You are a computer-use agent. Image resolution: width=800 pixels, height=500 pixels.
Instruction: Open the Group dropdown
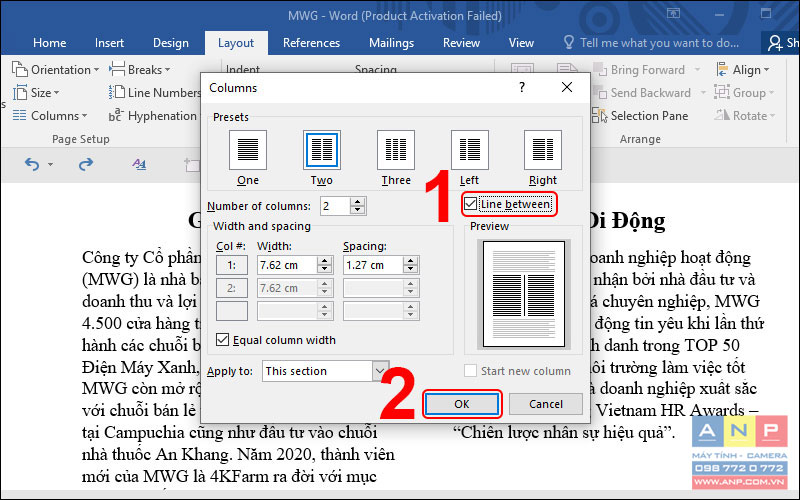[745, 93]
